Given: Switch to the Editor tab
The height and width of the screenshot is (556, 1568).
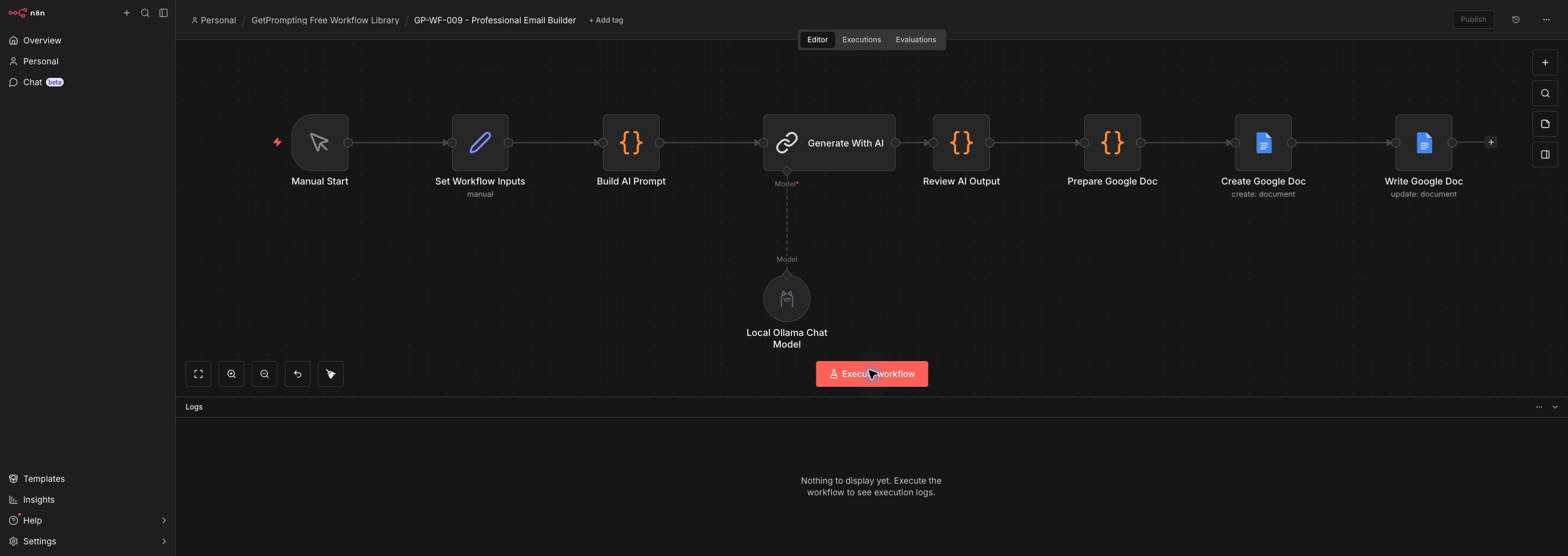Looking at the screenshot, I should tap(817, 40).
